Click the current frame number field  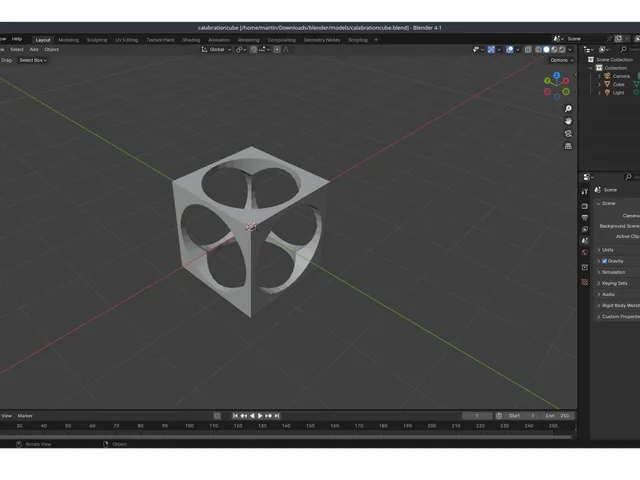[477, 416]
